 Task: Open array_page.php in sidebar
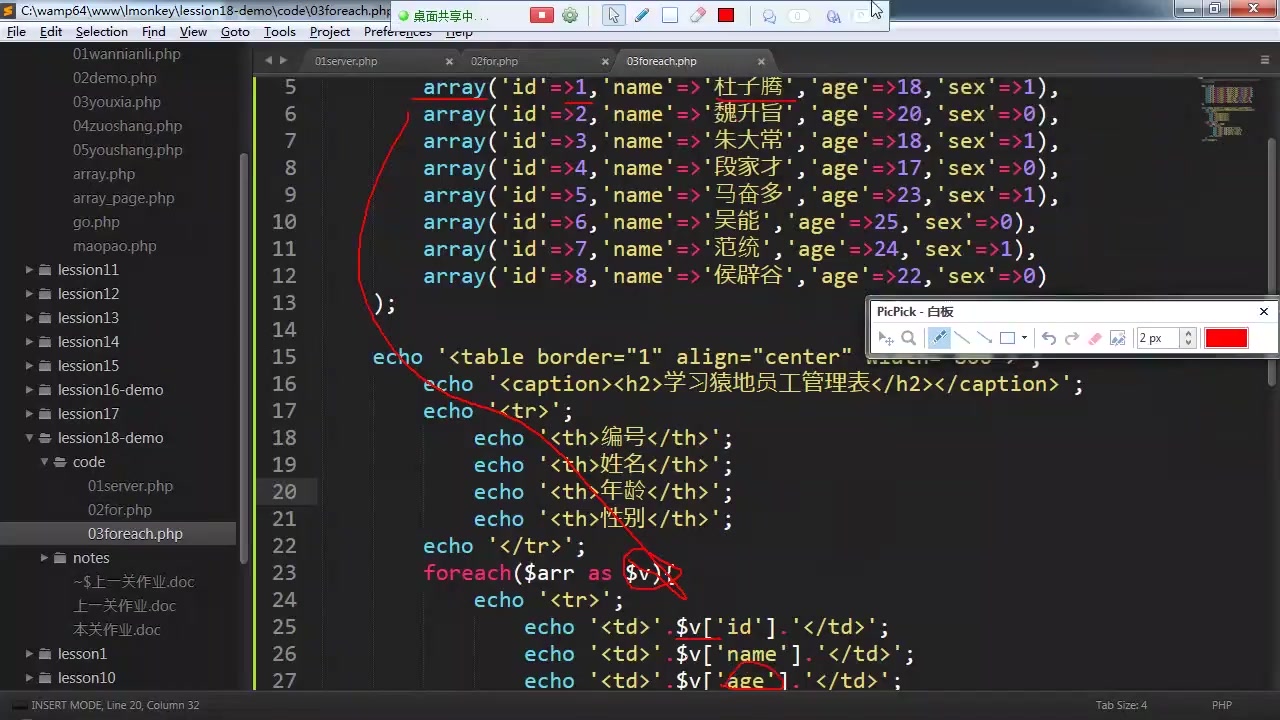(x=123, y=198)
